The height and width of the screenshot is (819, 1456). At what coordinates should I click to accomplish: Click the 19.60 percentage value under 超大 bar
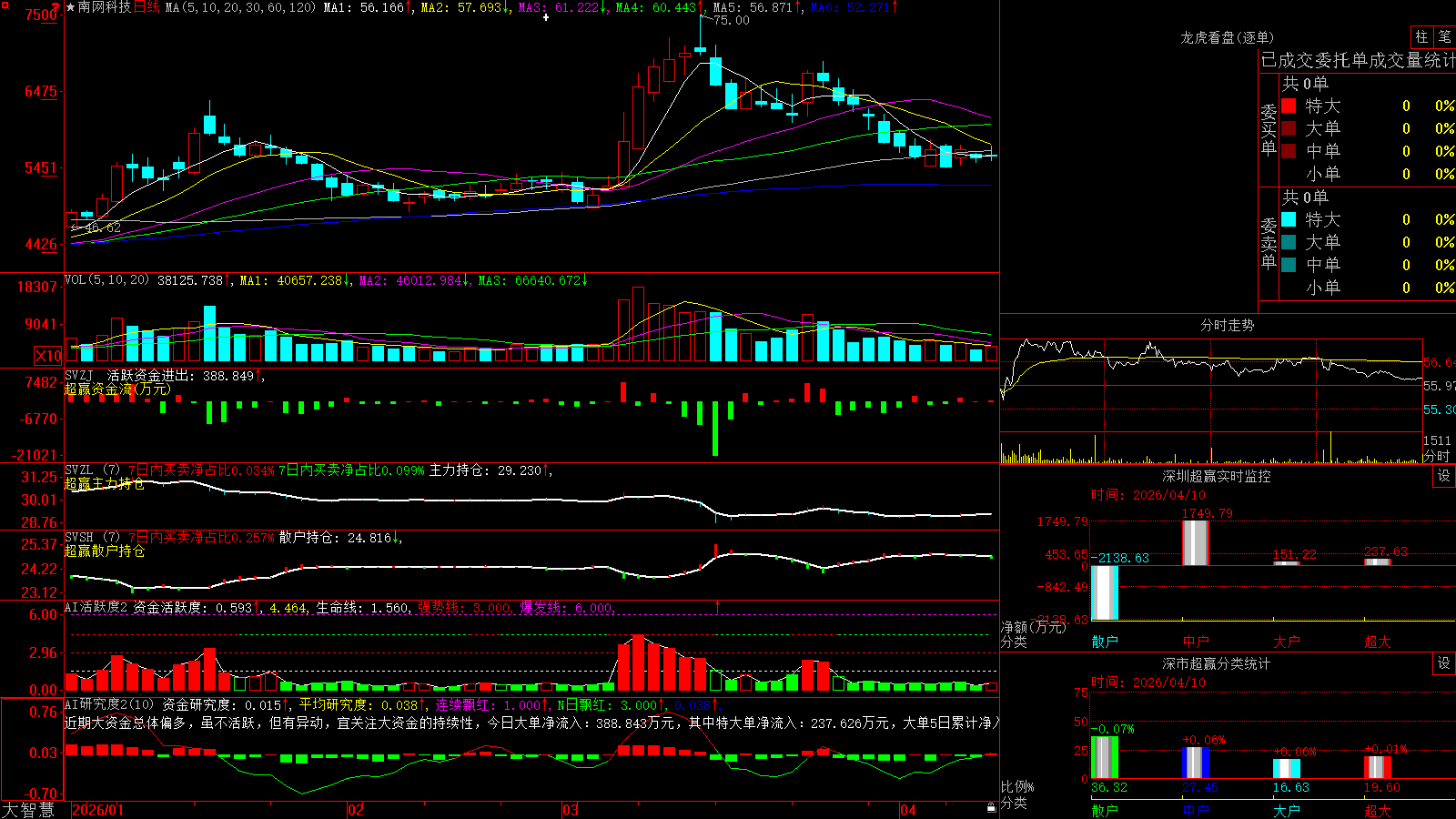pyautogui.click(x=1382, y=787)
